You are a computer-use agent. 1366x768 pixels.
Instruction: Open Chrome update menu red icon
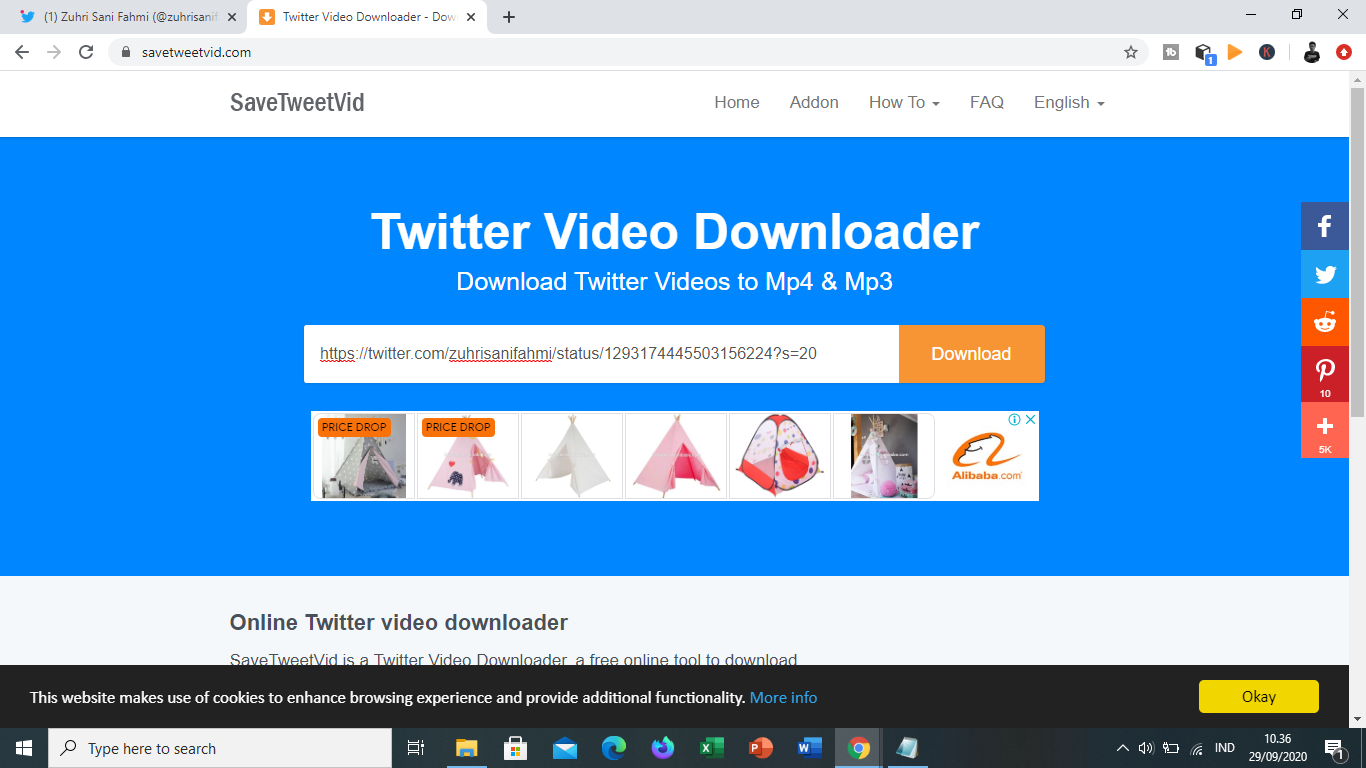point(1344,52)
